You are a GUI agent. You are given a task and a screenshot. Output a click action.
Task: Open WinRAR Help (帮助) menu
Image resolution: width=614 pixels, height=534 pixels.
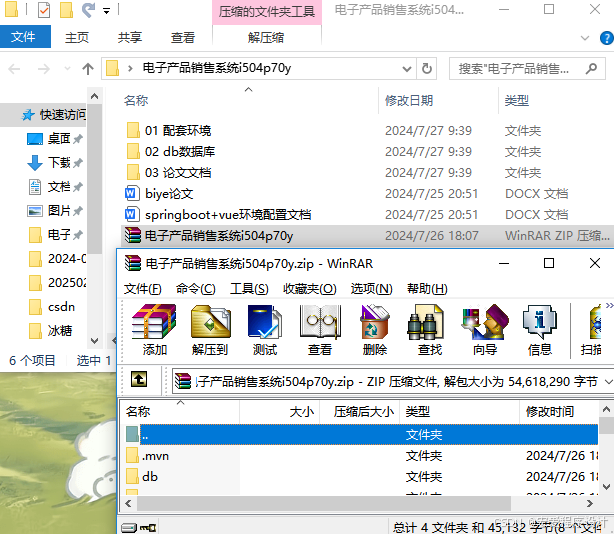pyautogui.click(x=427, y=289)
